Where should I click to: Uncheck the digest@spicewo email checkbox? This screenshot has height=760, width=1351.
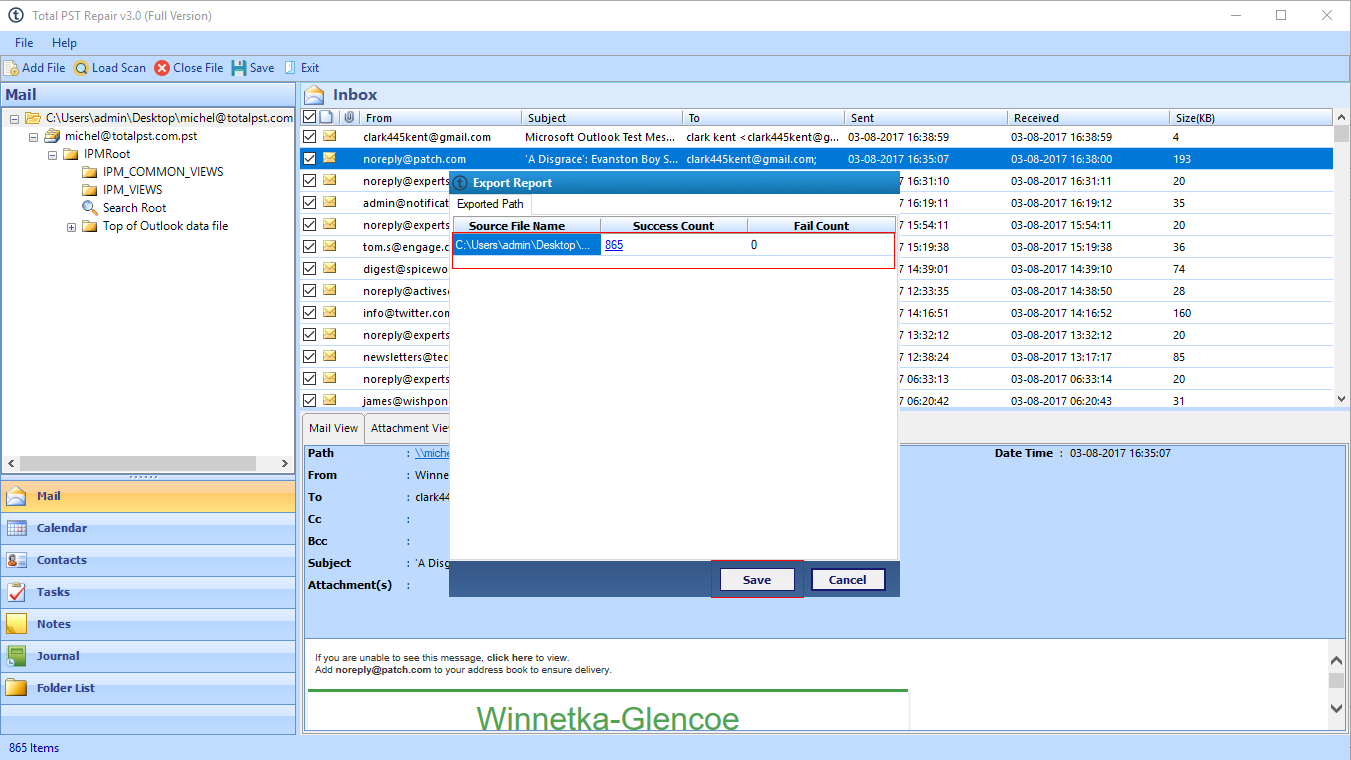(x=310, y=269)
